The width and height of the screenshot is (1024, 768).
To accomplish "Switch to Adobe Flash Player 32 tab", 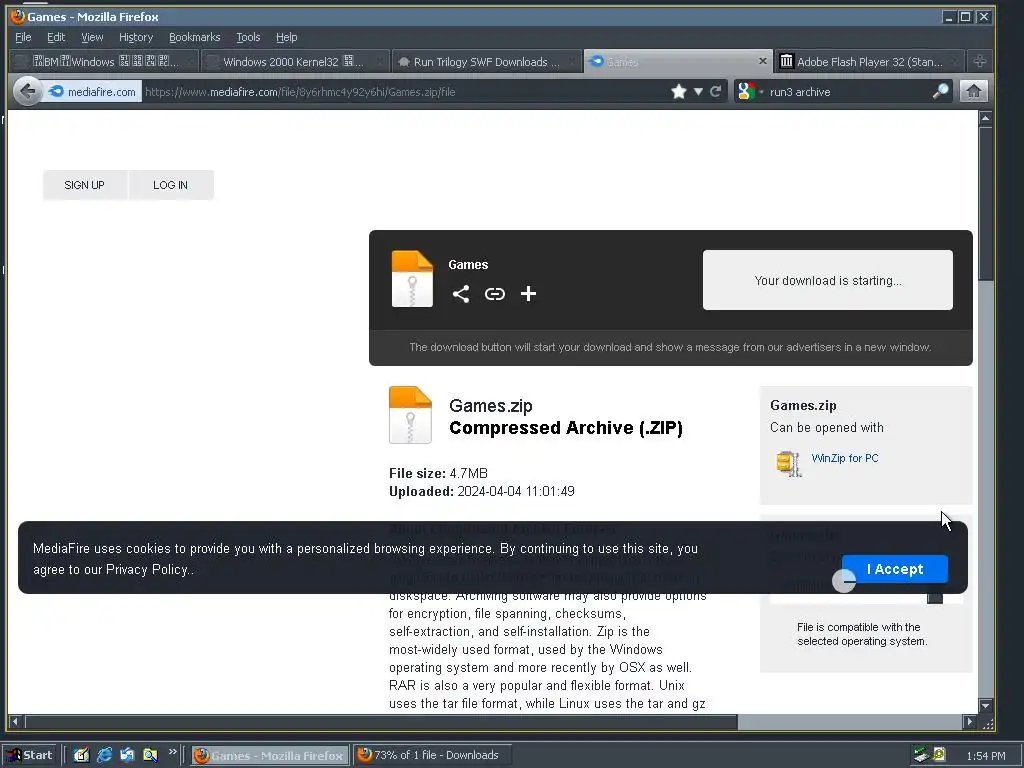I will tap(869, 61).
